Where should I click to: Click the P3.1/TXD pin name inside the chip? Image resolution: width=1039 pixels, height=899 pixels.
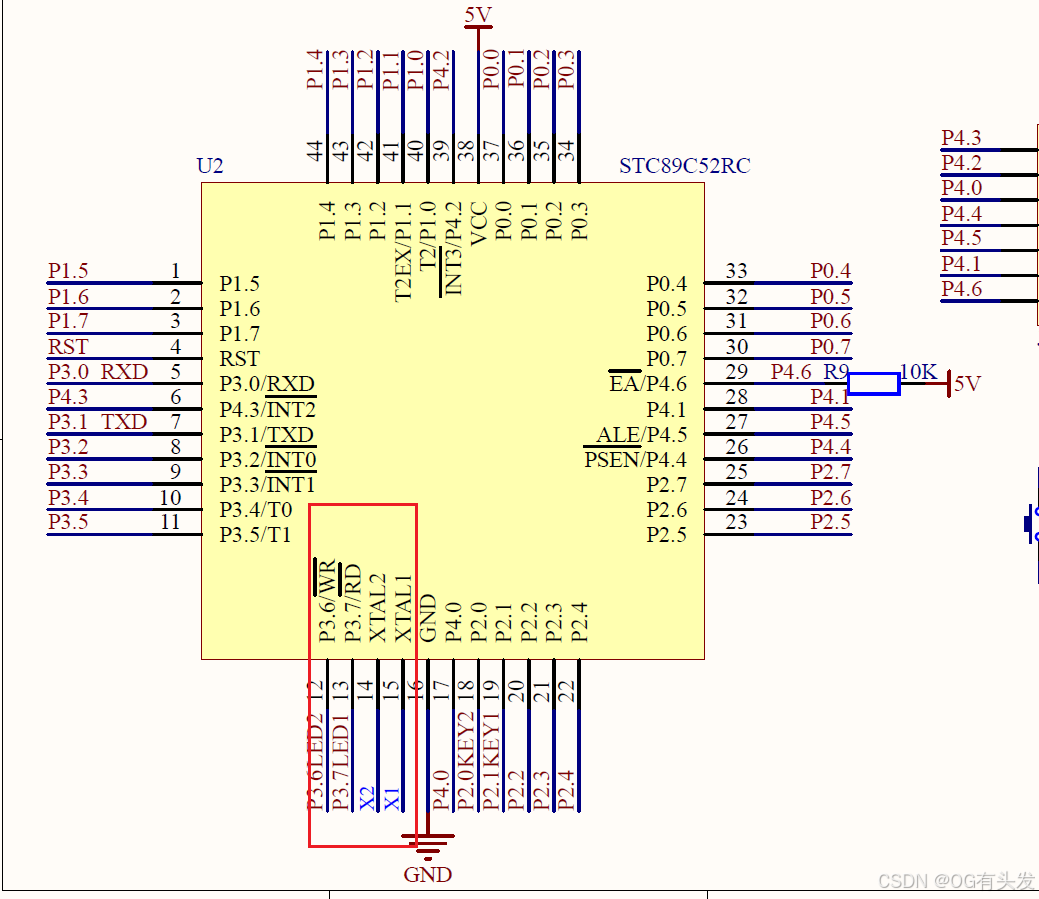point(267,435)
